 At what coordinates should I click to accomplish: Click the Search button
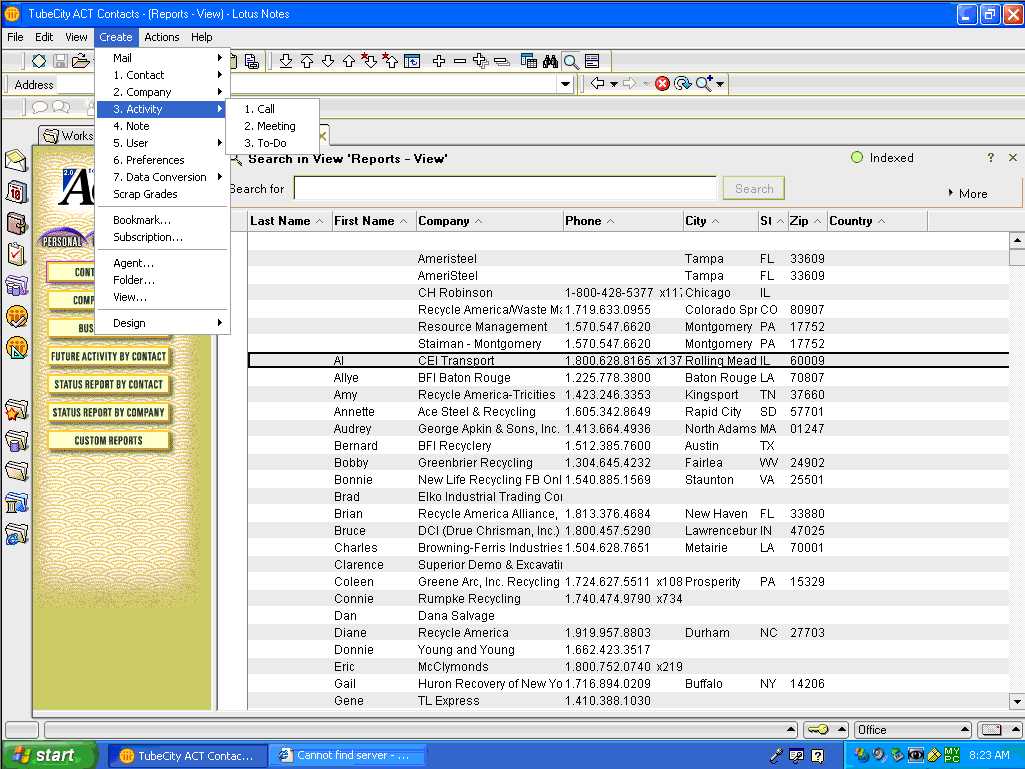754,188
